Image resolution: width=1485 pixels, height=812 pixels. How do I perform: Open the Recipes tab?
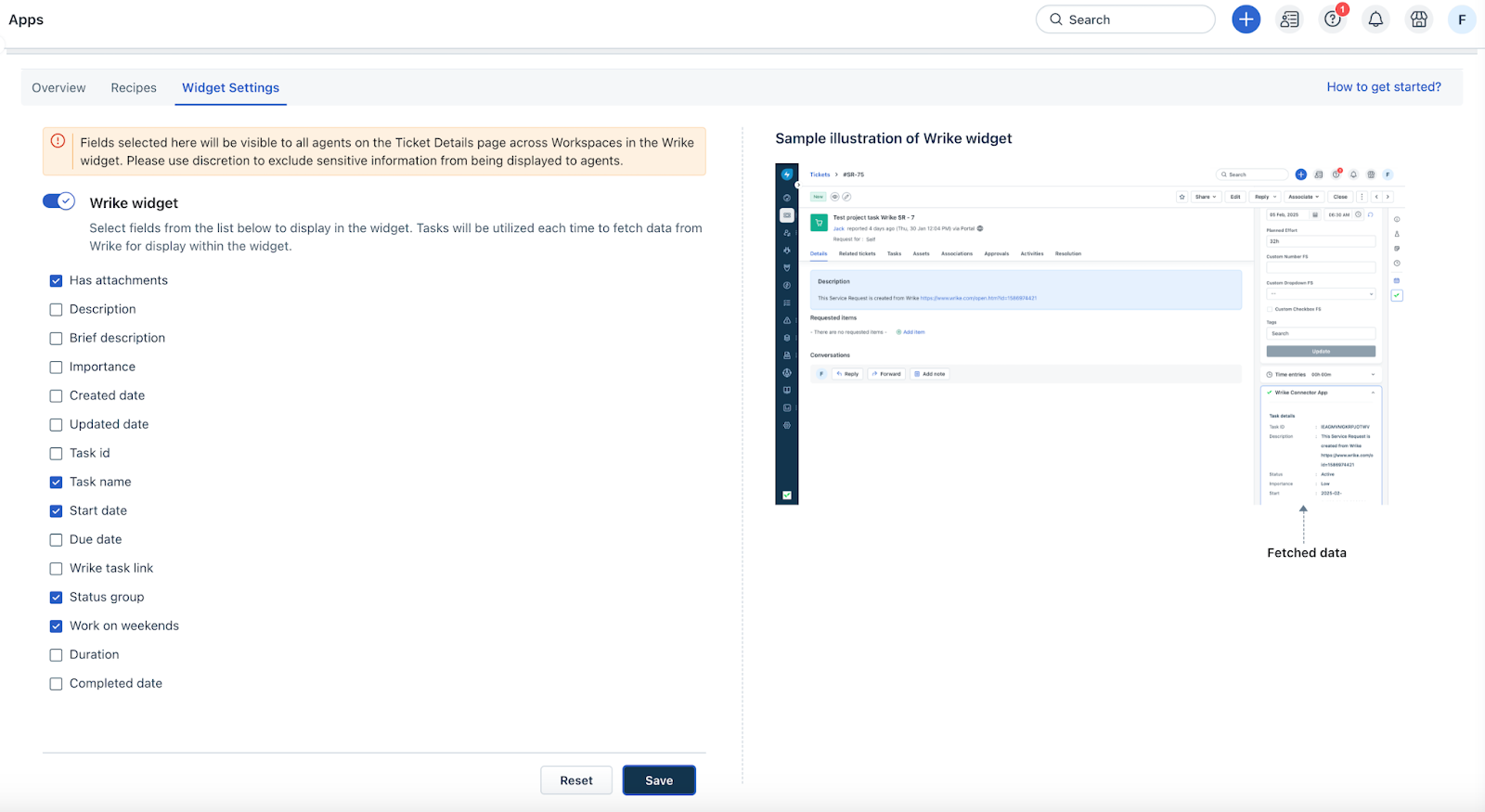134,87
